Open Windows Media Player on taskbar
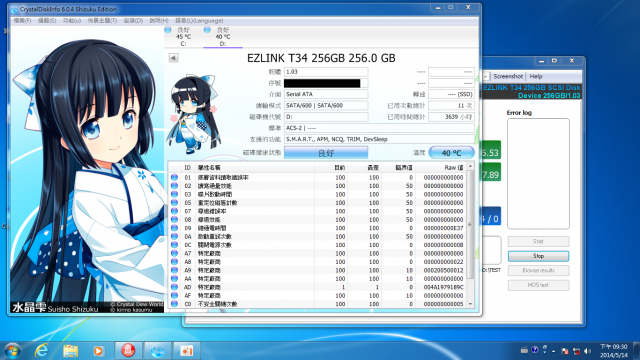Viewport: 640px width, 360px height. click(x=98, y=351)
